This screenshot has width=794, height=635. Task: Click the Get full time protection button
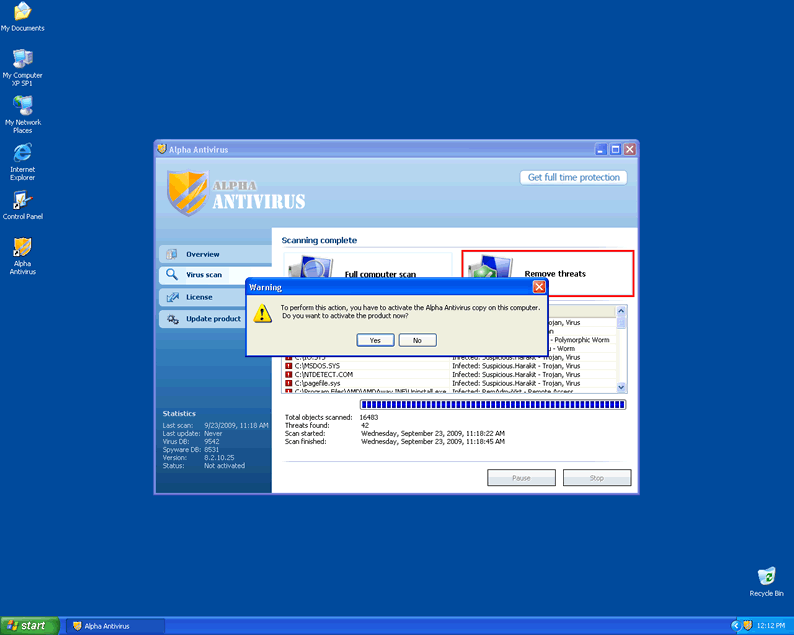coord(574,177)
